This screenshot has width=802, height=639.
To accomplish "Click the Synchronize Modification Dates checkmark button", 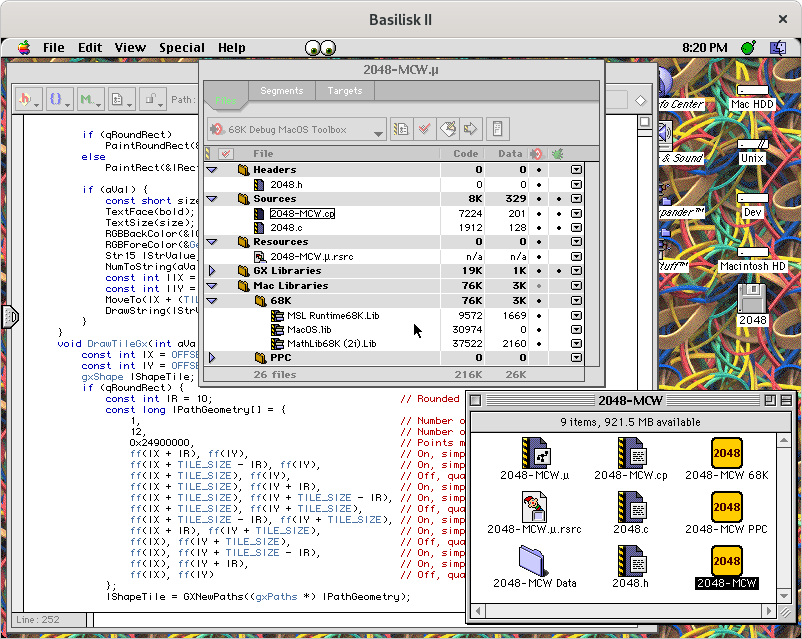I will pos(424,129).
